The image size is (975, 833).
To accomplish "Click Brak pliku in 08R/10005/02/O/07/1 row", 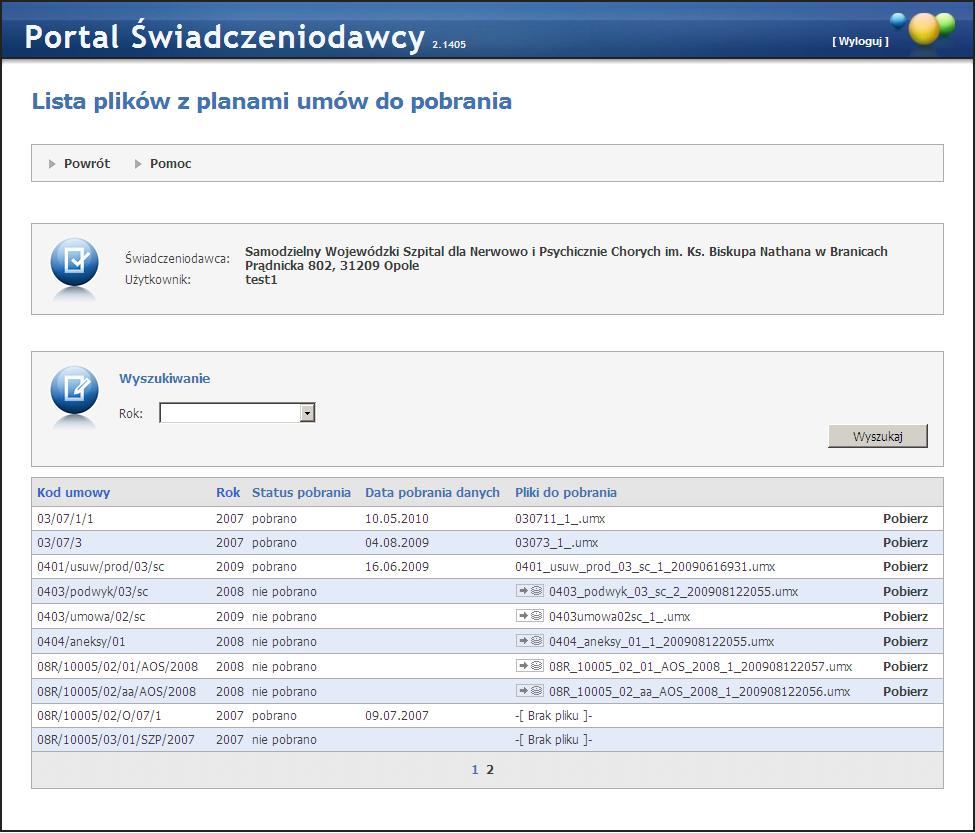I will [553, 716].
